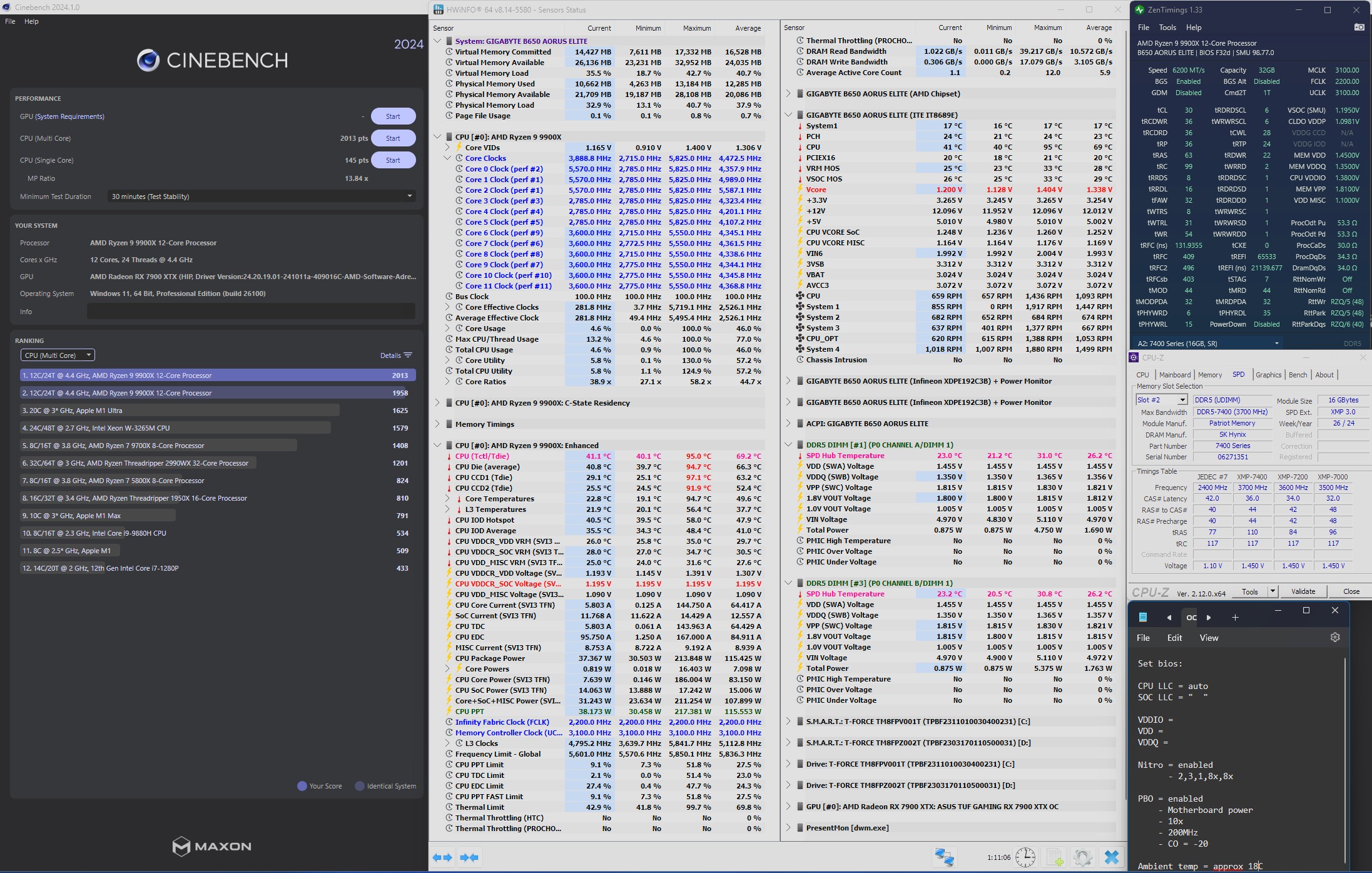The image size is (1372, 873).
Task: Start CPU (Single Core) benchmark
Action: 393,160
